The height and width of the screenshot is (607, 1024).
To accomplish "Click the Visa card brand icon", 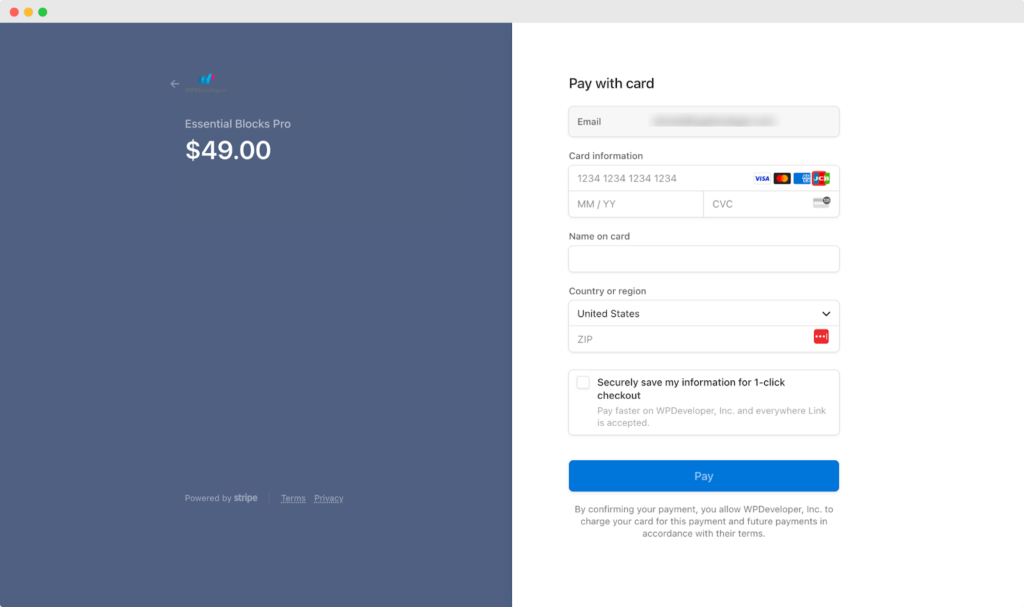I will pos(762,178).
